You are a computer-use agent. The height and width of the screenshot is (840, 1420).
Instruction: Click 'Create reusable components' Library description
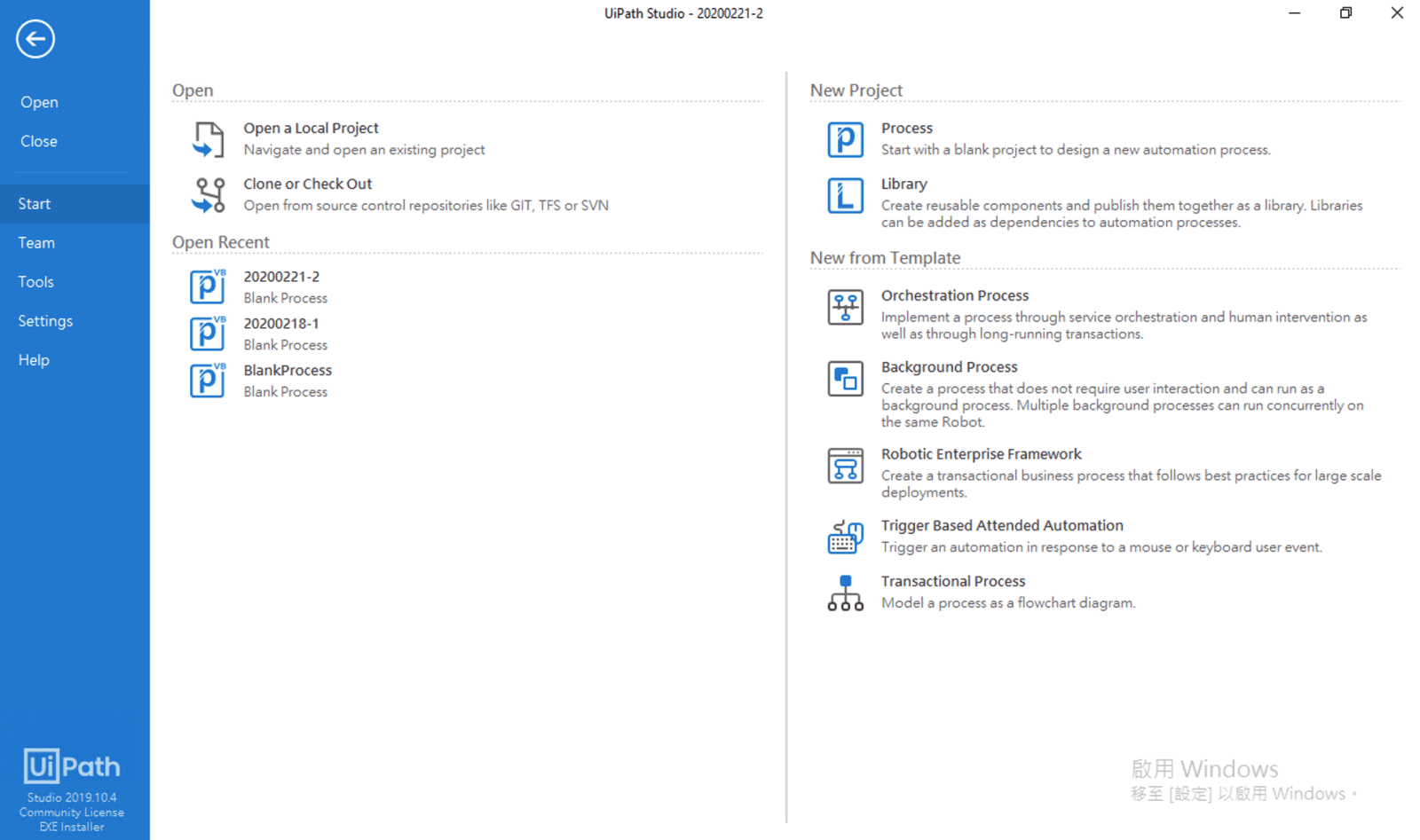point(1122,214)
